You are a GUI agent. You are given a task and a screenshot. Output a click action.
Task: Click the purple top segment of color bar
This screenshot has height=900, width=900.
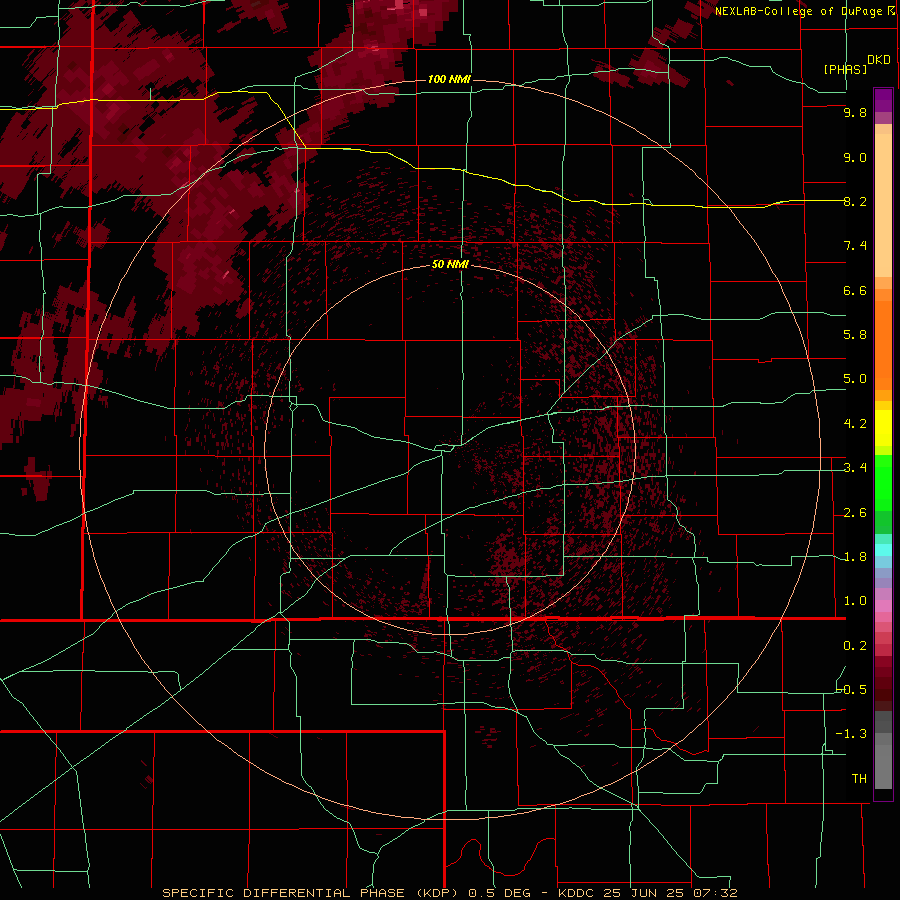pyautogui.click(x=883, y=100)
